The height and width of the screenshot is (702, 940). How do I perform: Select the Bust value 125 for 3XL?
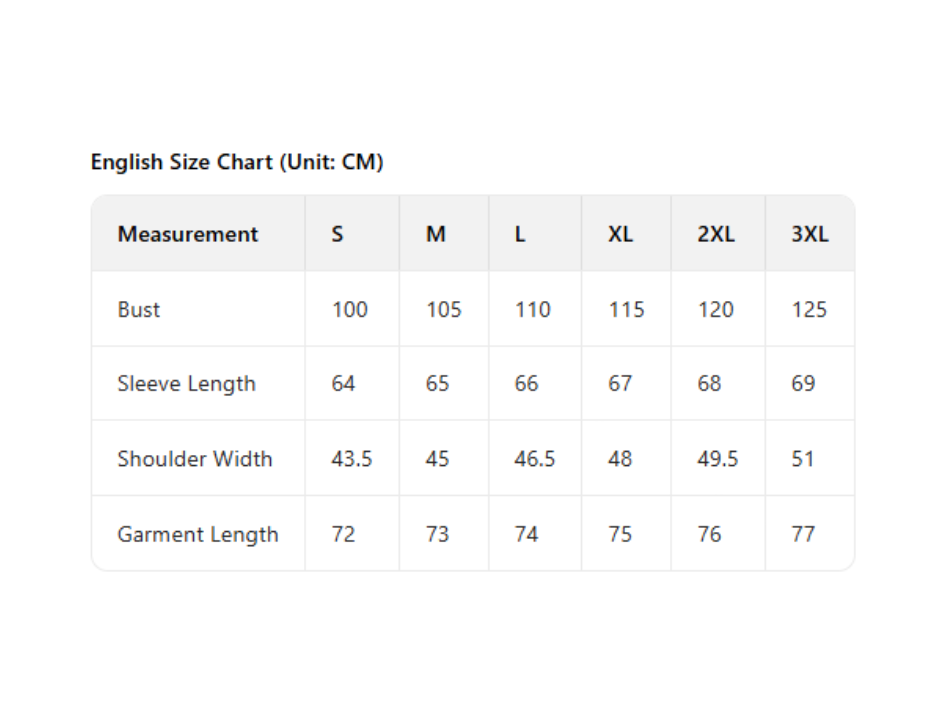809,309
